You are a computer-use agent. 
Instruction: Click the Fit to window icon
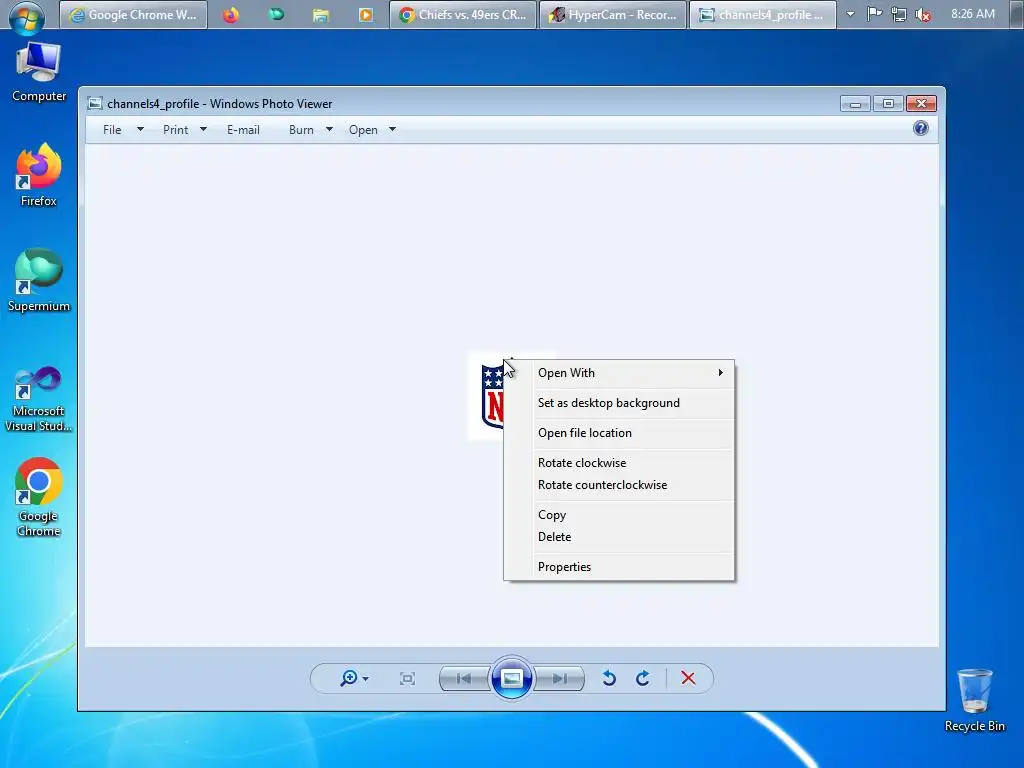(407, 679)
